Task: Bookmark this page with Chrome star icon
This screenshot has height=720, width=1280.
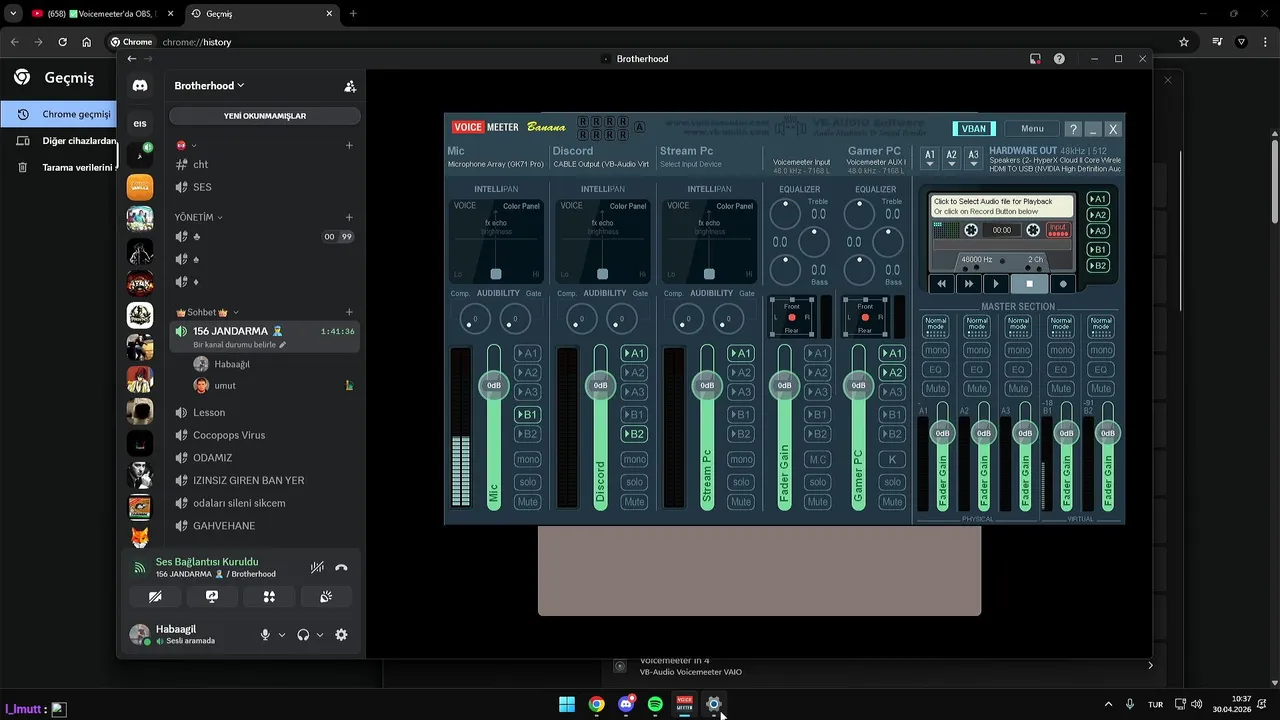Action: pos(1184,42)
